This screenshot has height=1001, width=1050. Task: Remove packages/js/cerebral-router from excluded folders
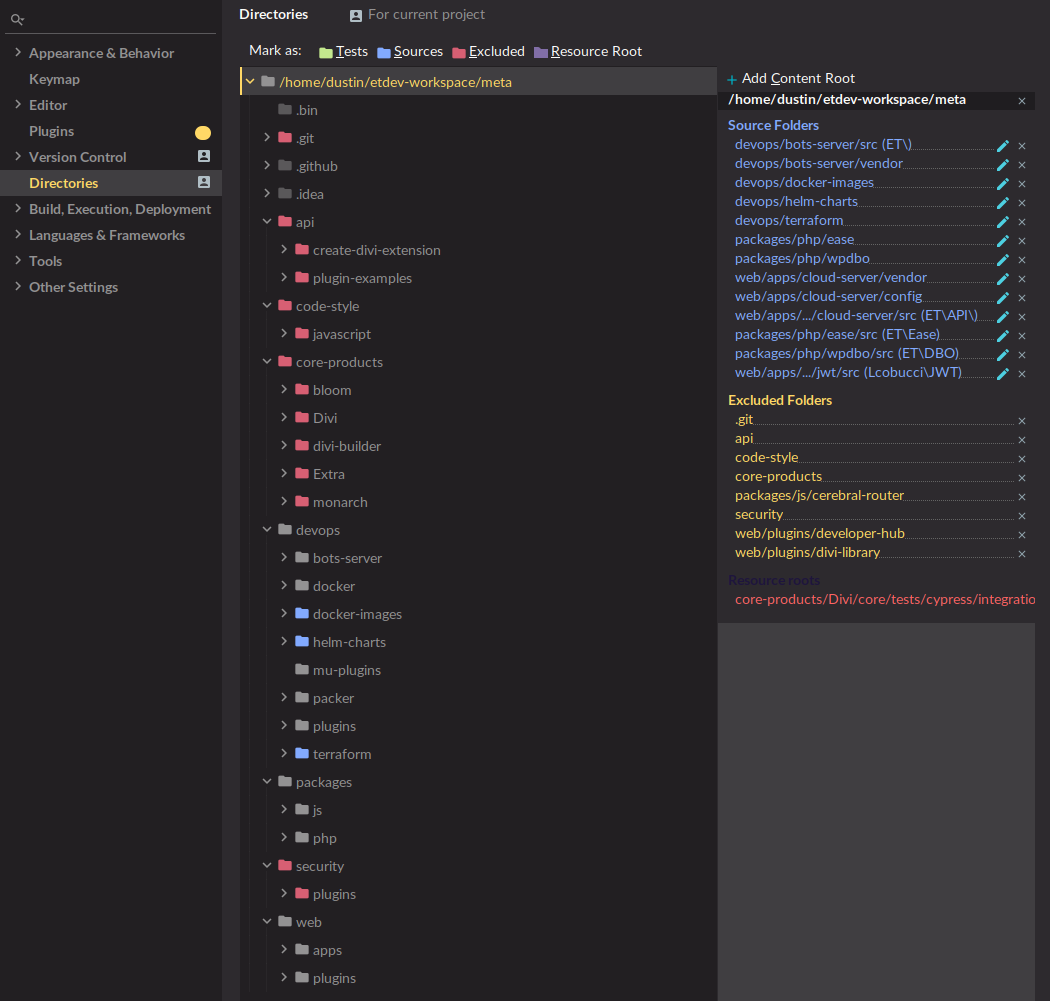[x=1022, y=497]
